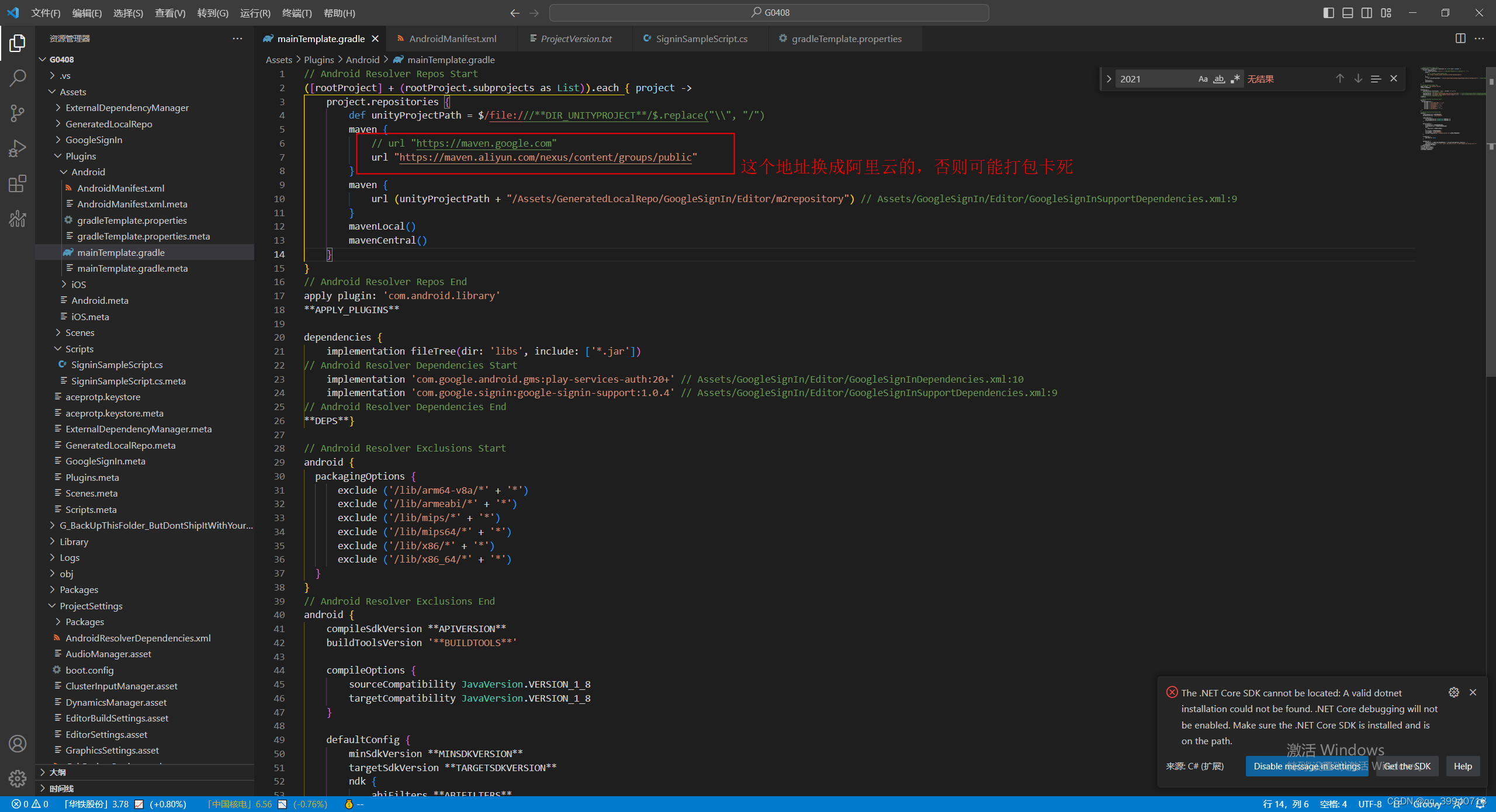This screenshot has height=812, width=1496.
Task: Click Disable message in settings button
Action: tap(1307, 766)
